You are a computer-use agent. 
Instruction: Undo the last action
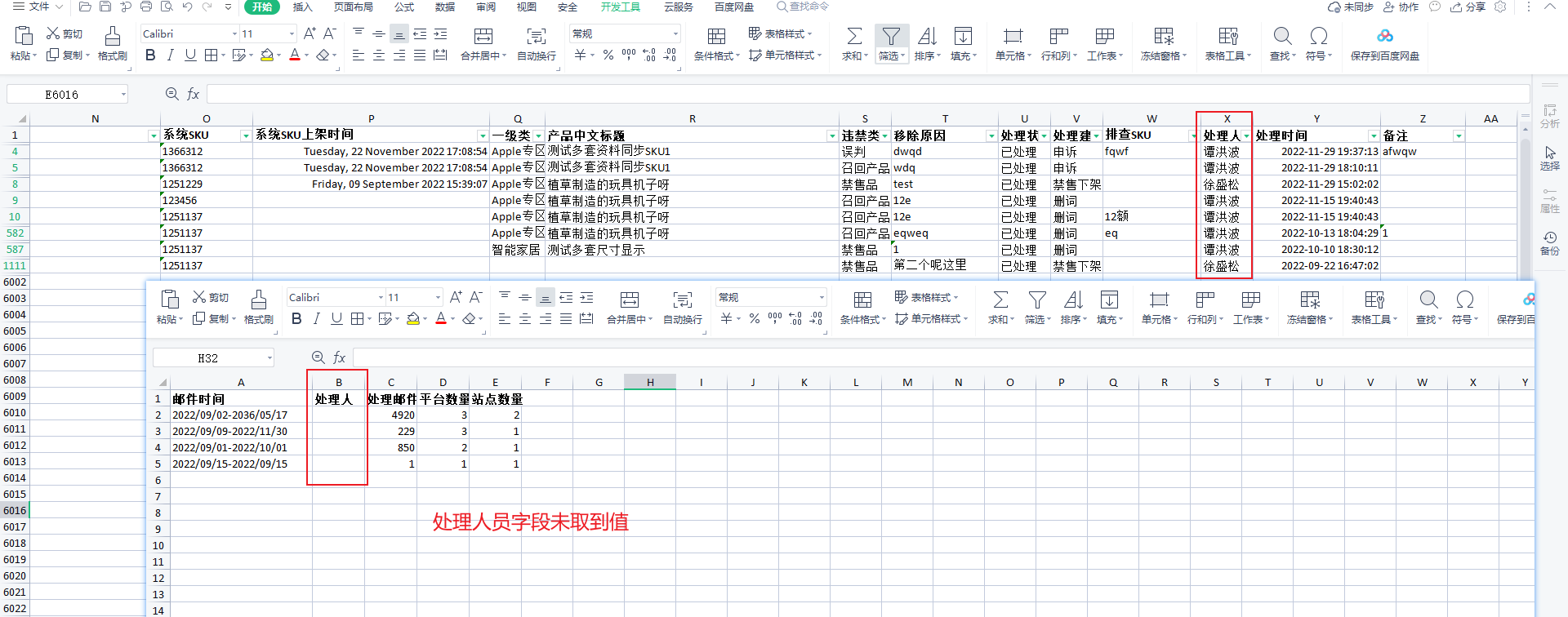[x=187, y=7]
